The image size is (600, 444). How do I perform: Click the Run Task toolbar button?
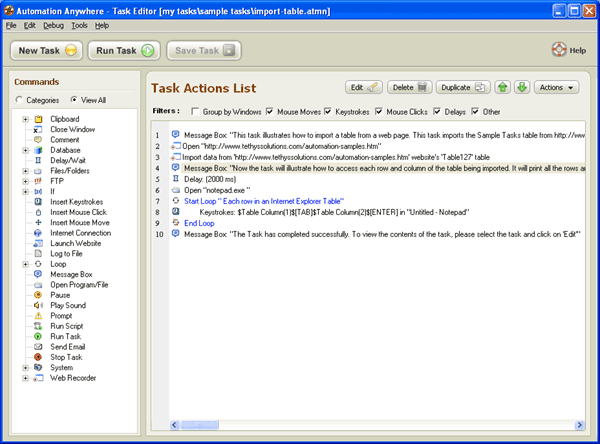(124, 51)
